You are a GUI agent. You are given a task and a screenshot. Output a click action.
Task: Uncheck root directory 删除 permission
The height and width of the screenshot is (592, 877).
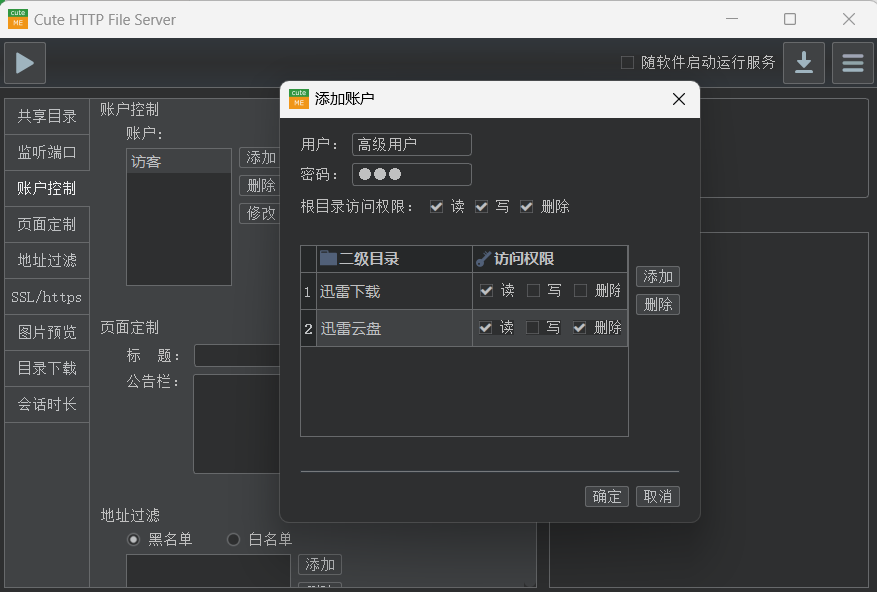526,206
